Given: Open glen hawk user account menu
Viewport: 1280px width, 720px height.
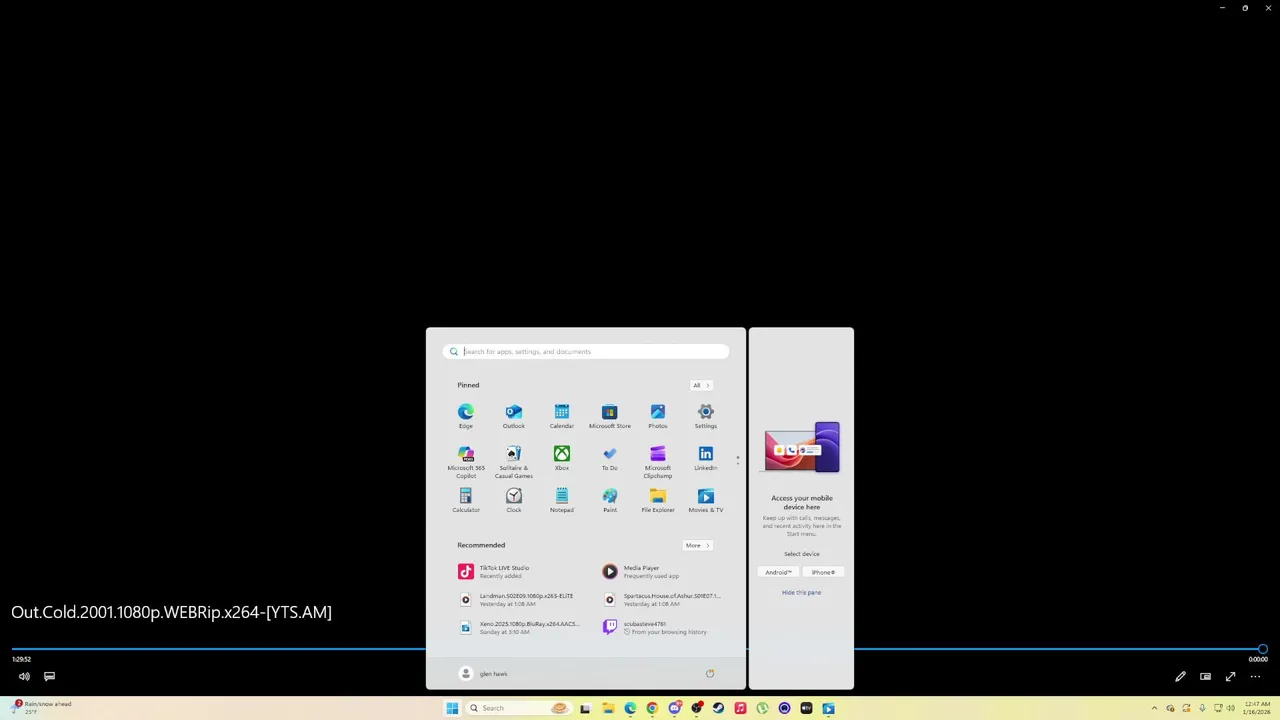Looking at the screenshot, I should tap(483, 674).
